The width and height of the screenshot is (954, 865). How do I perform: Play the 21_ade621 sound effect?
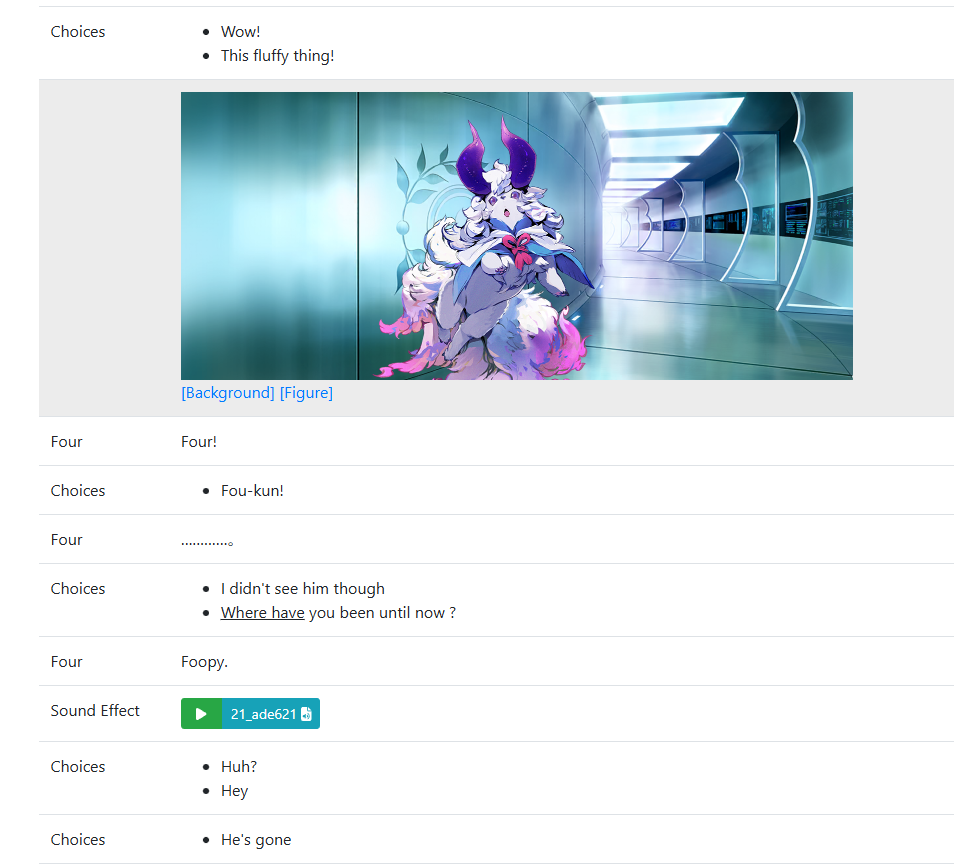[x=201, y=714]
